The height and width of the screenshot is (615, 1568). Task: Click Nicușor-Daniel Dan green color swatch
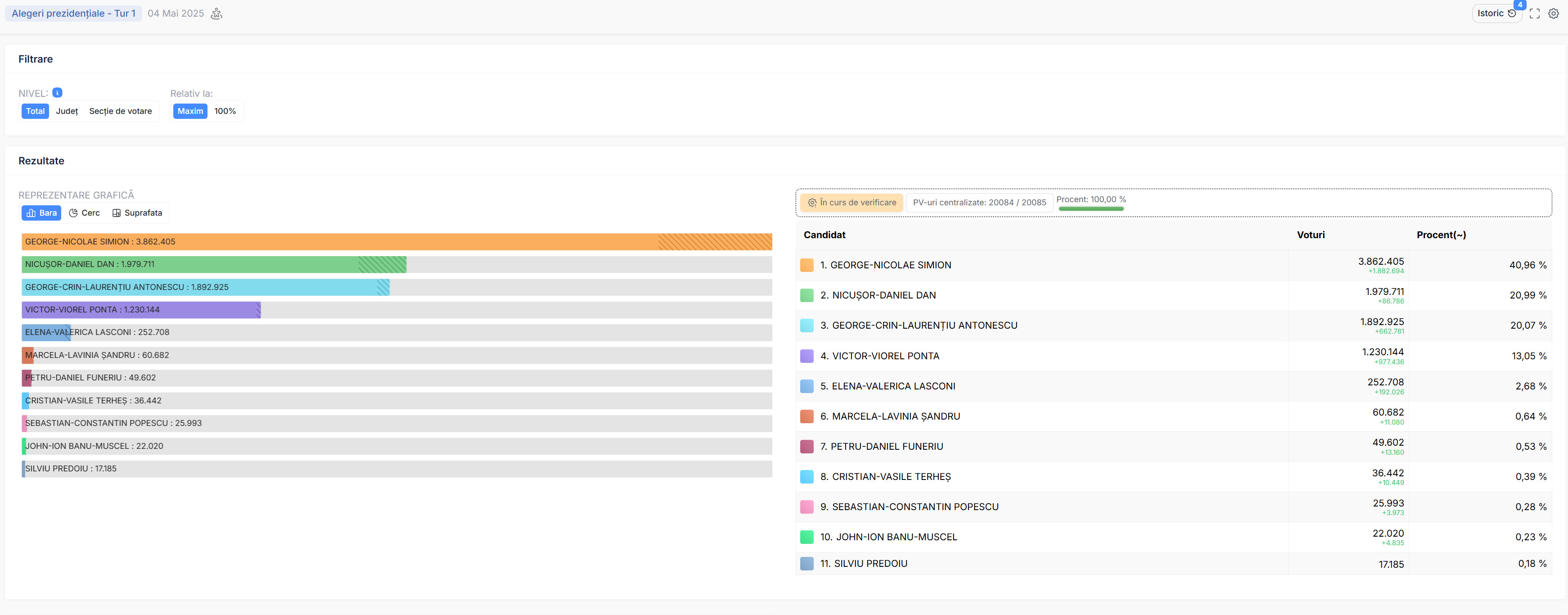point(807,295)
